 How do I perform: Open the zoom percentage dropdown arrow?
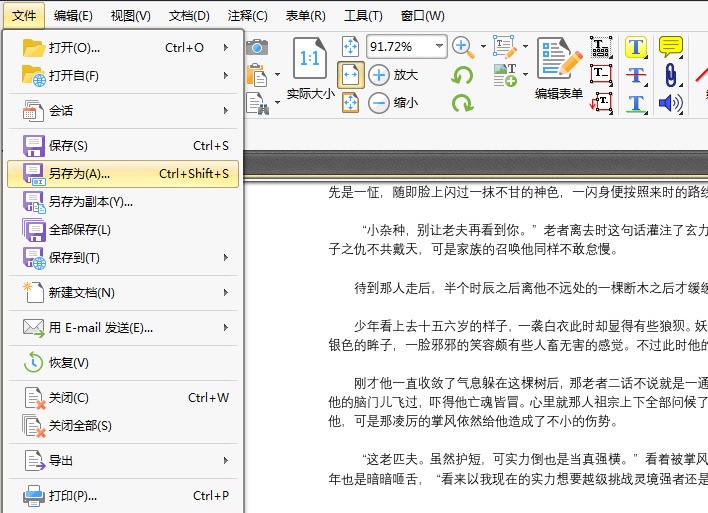point(439,46)
